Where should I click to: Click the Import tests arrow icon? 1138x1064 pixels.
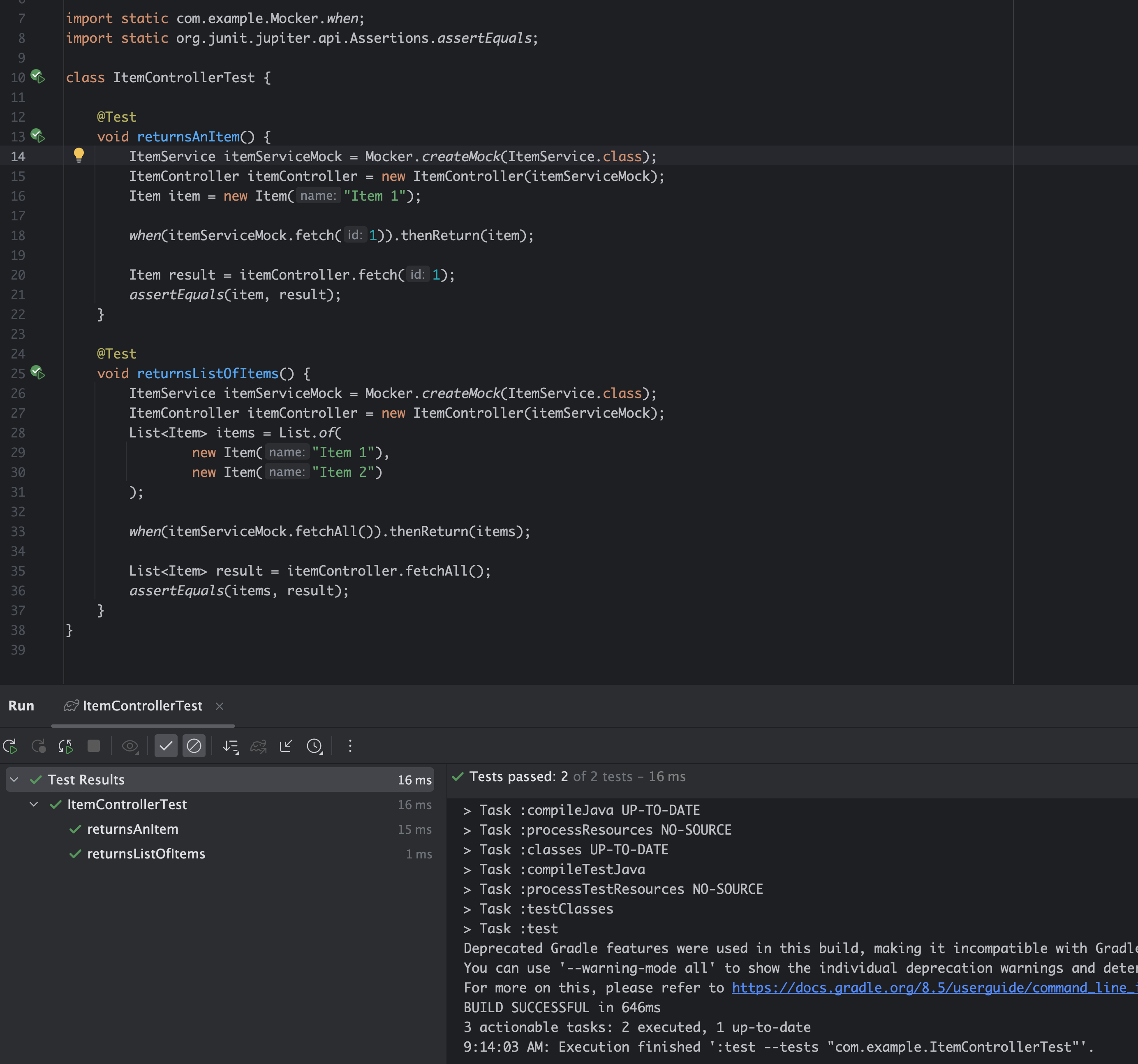tap(286, 746)
